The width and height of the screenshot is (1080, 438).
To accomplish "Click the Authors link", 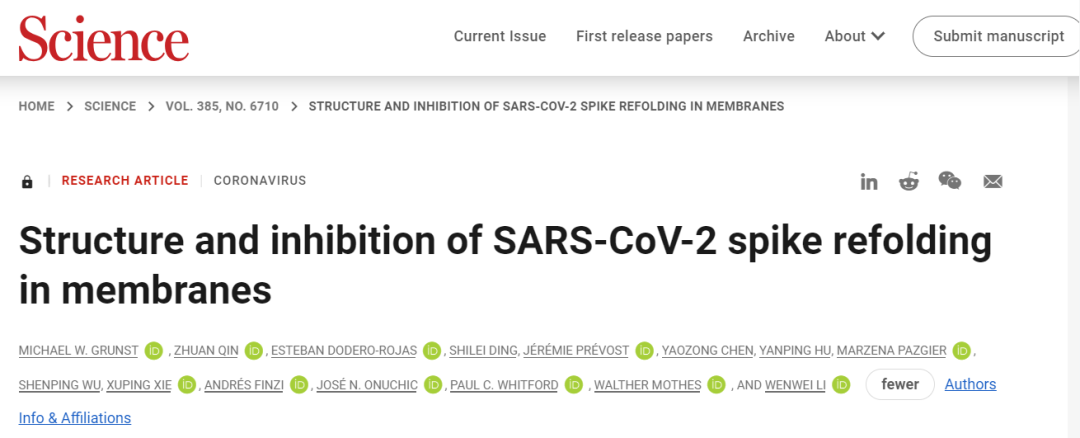I will pos(970,384).
